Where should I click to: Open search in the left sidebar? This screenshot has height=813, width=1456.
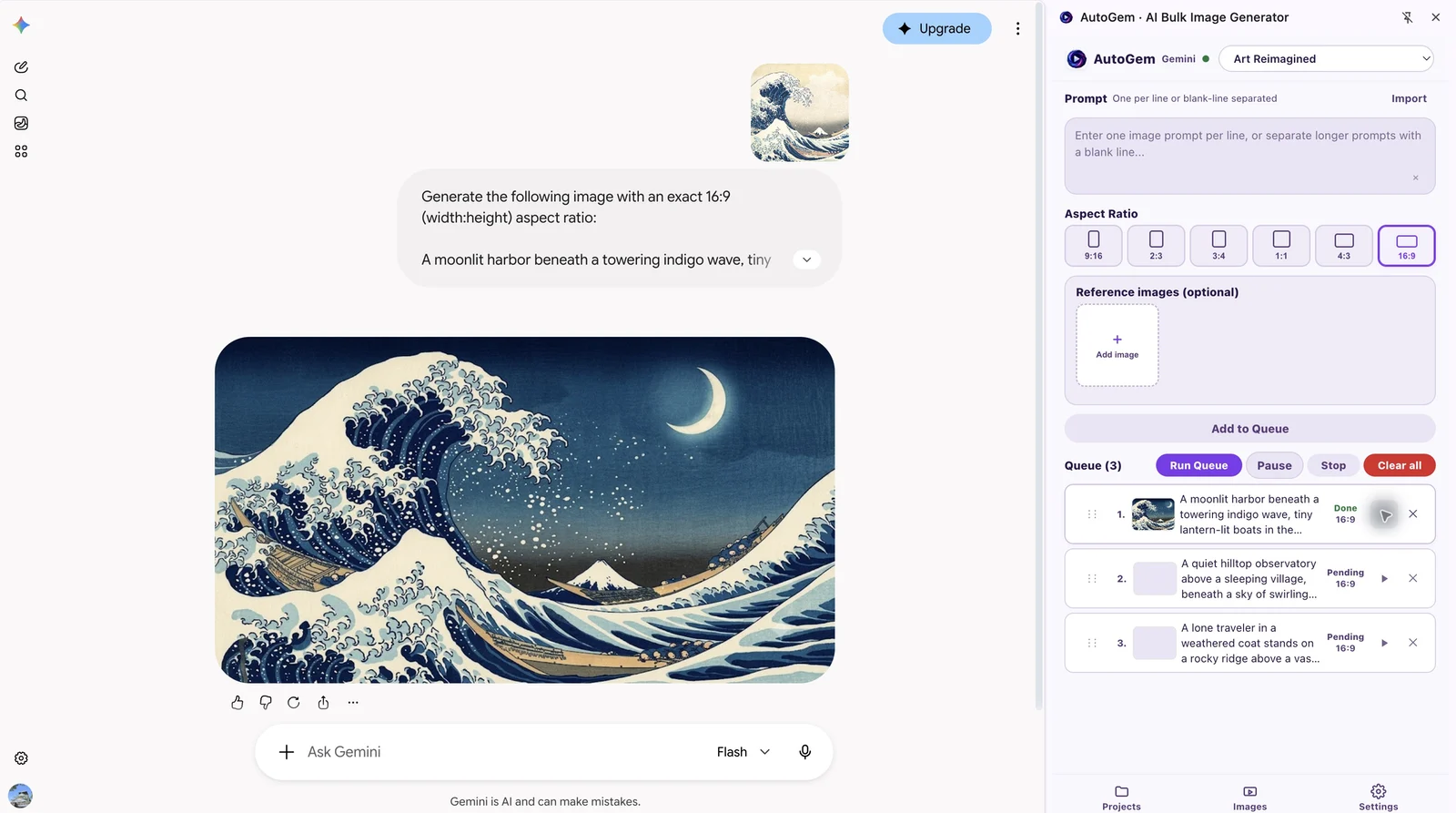pos(21,96)
